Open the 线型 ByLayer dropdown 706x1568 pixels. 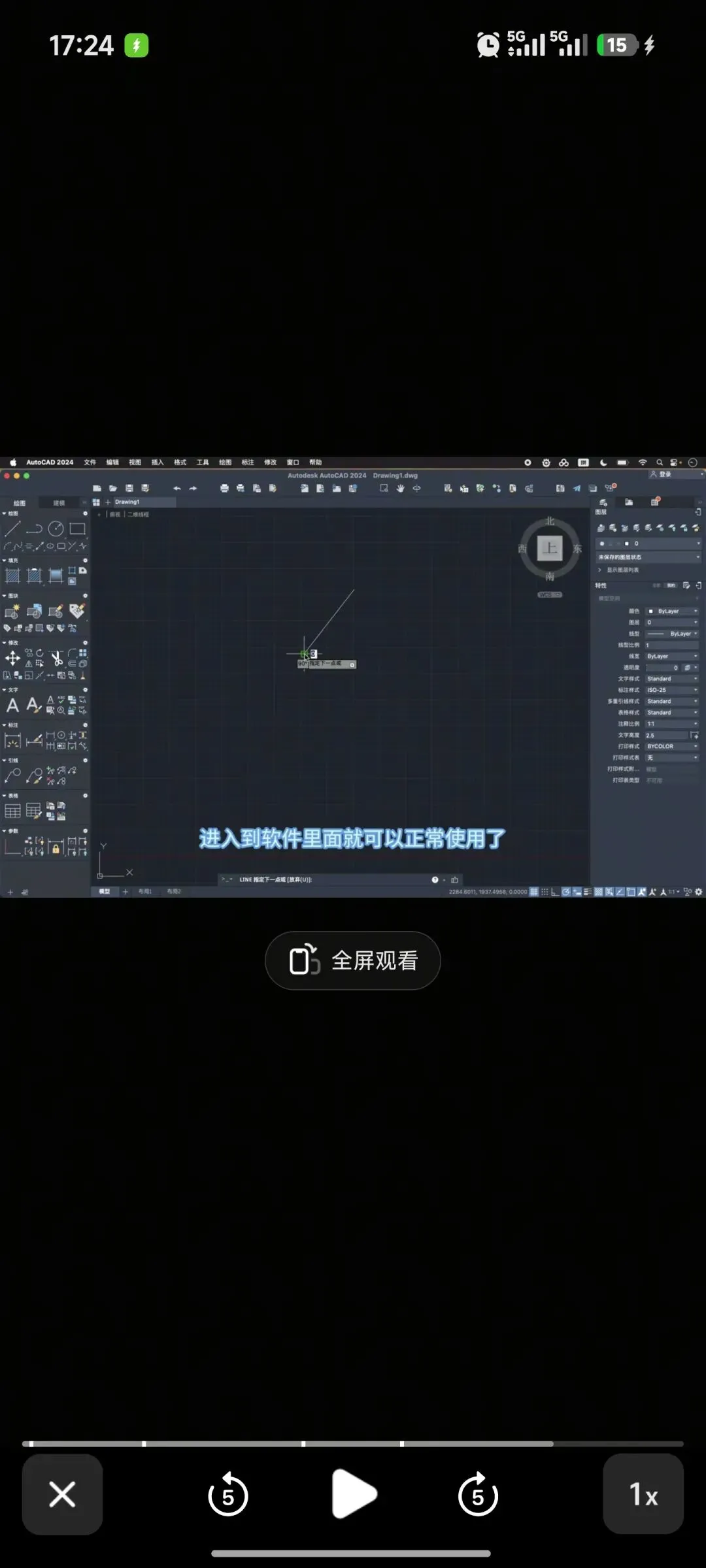click(x=672, y=634)
